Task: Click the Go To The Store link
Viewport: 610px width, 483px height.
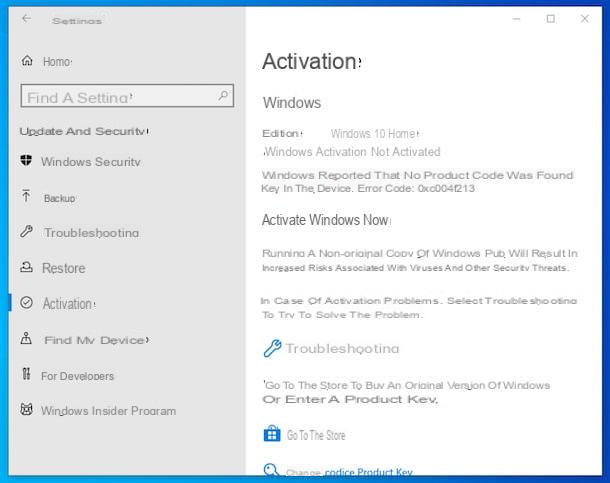Action: (x=316, y=435)
